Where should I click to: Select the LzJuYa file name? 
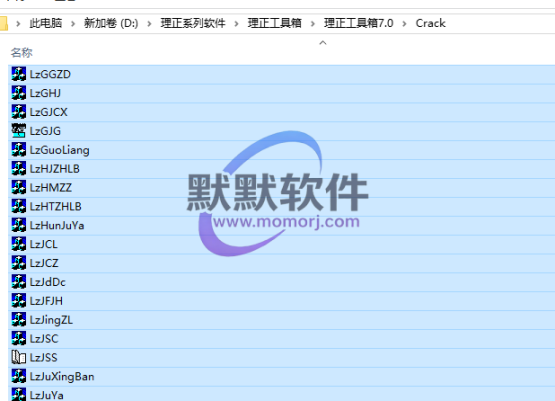point(47,395)
